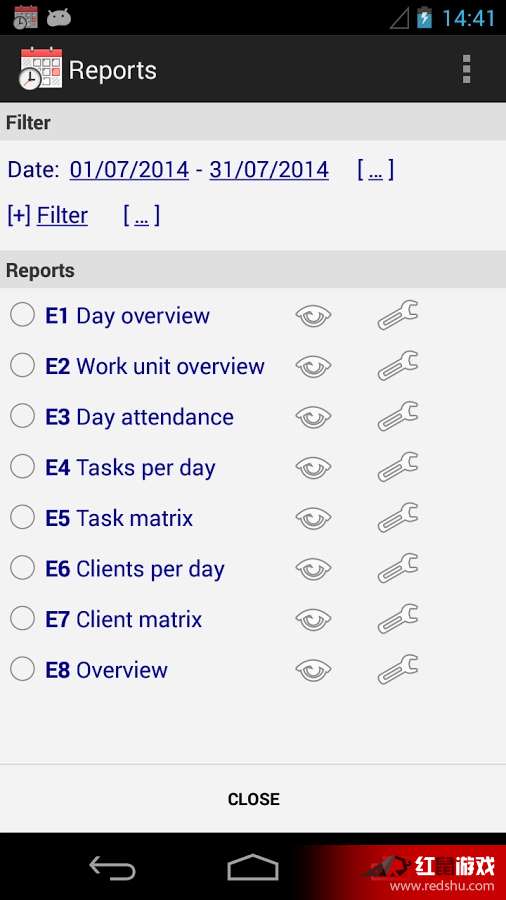Viewport: 506px width, 900px height.
Task: Tap the CLOSE button
Action: coord(253,799)
